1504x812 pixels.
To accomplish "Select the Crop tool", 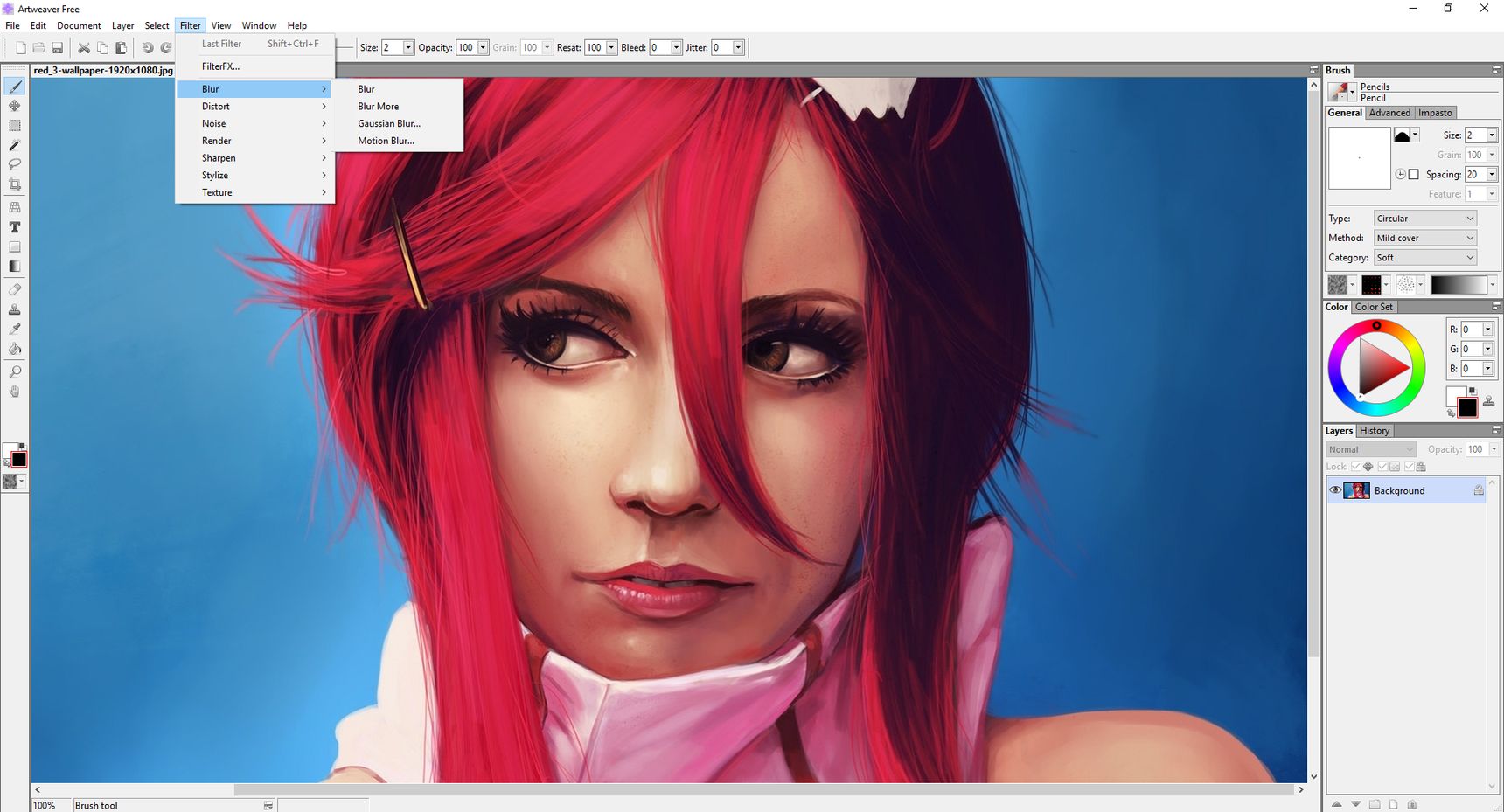I will pyautogui.click(x=15, y=184).
